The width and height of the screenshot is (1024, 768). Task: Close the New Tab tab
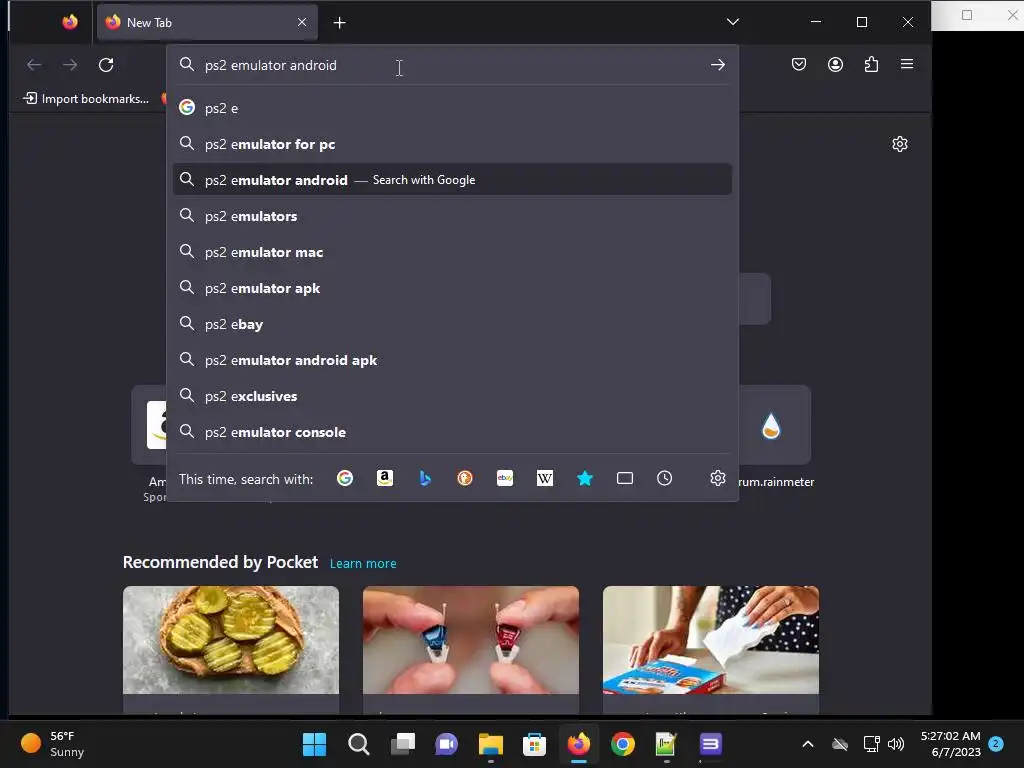click(302, 22)
